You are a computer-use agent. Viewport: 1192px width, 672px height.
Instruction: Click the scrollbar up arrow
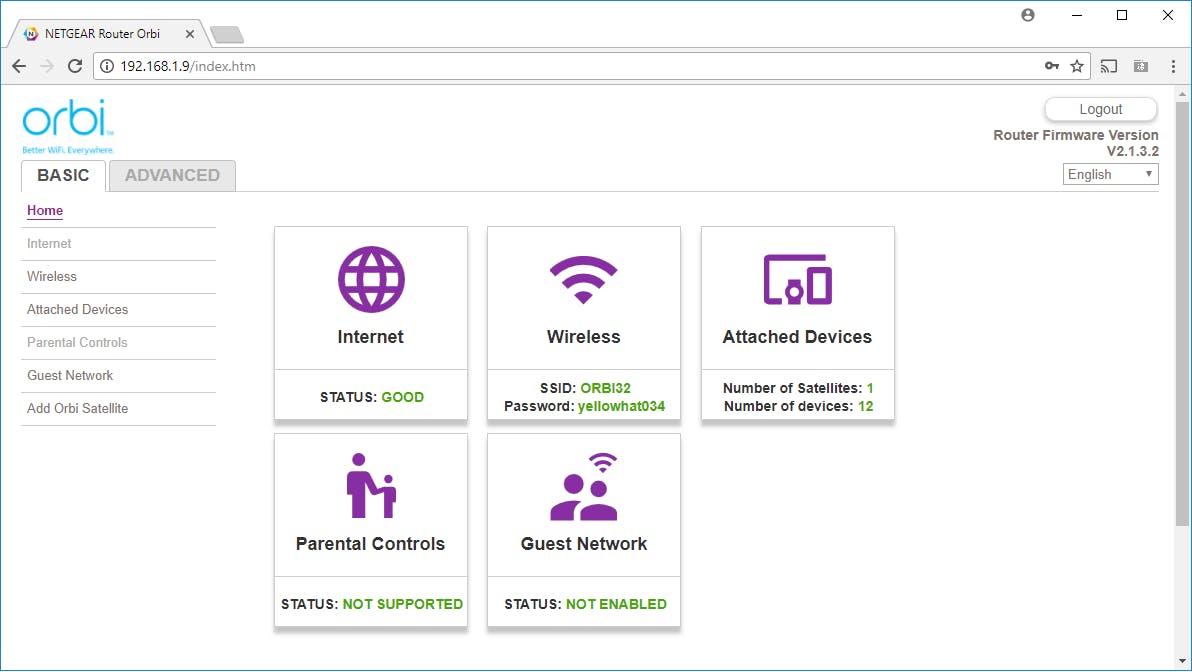1182,94
